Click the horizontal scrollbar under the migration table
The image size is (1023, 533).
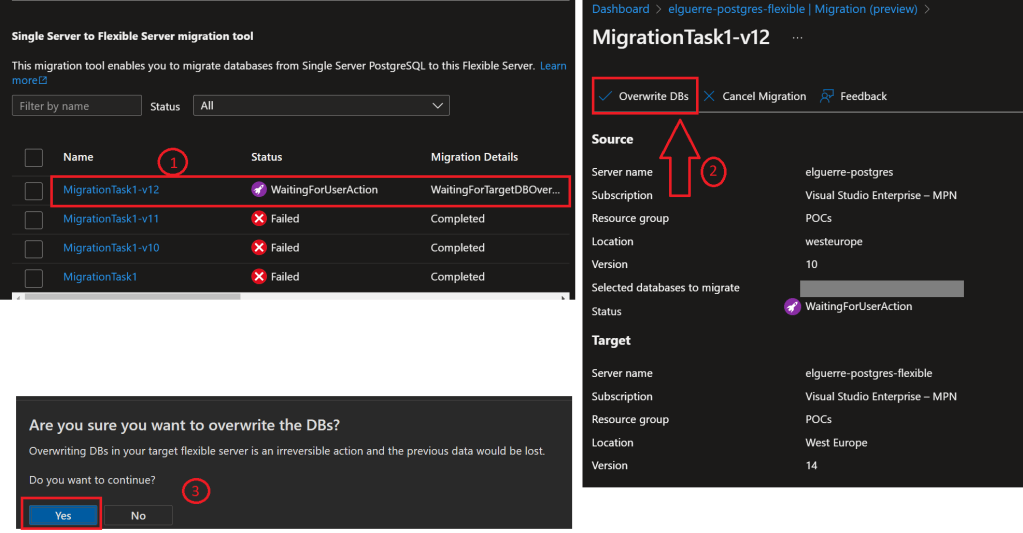click(x=130, y=296)
